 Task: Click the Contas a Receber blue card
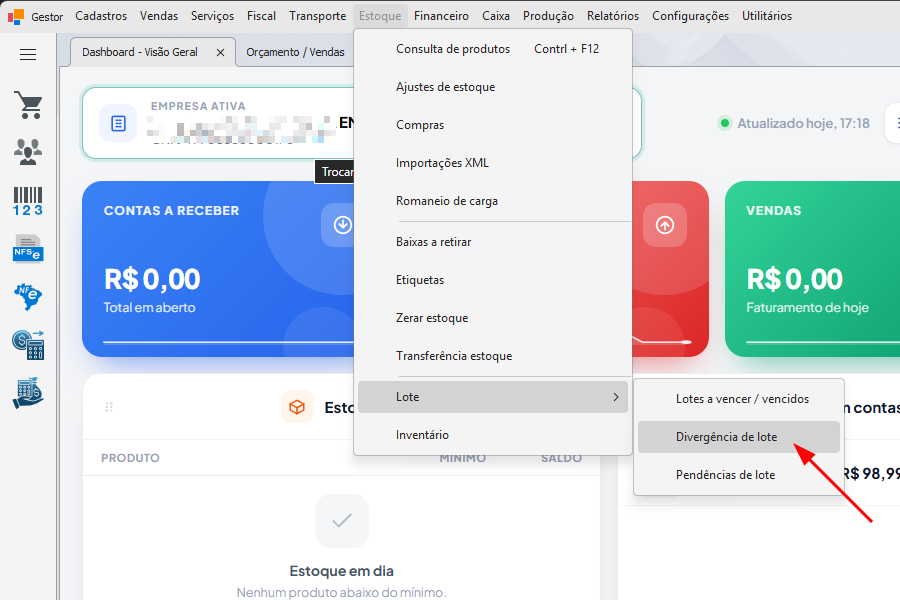[218, 269]
